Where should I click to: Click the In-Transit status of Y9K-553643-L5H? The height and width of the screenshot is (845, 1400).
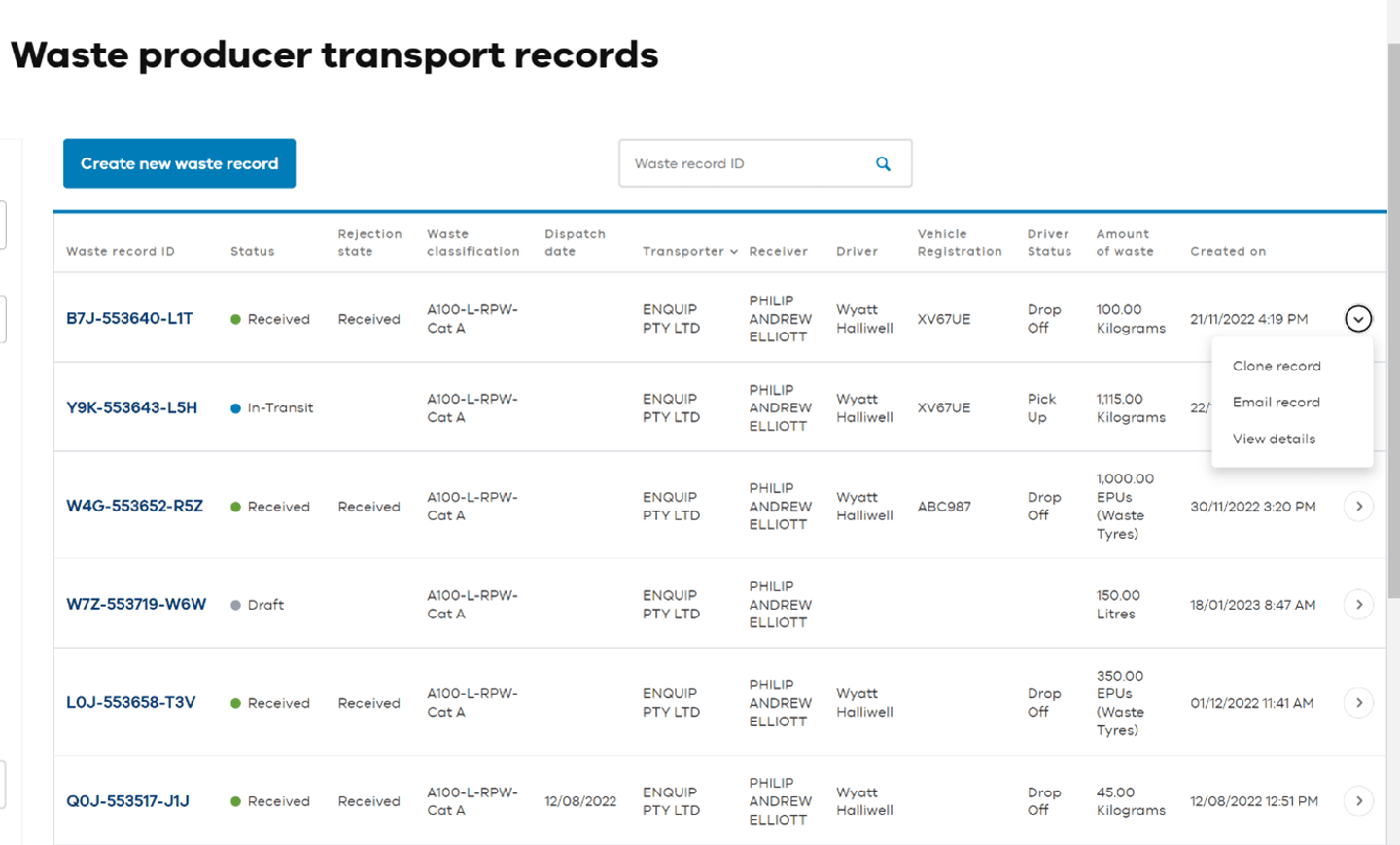point(271,407)
